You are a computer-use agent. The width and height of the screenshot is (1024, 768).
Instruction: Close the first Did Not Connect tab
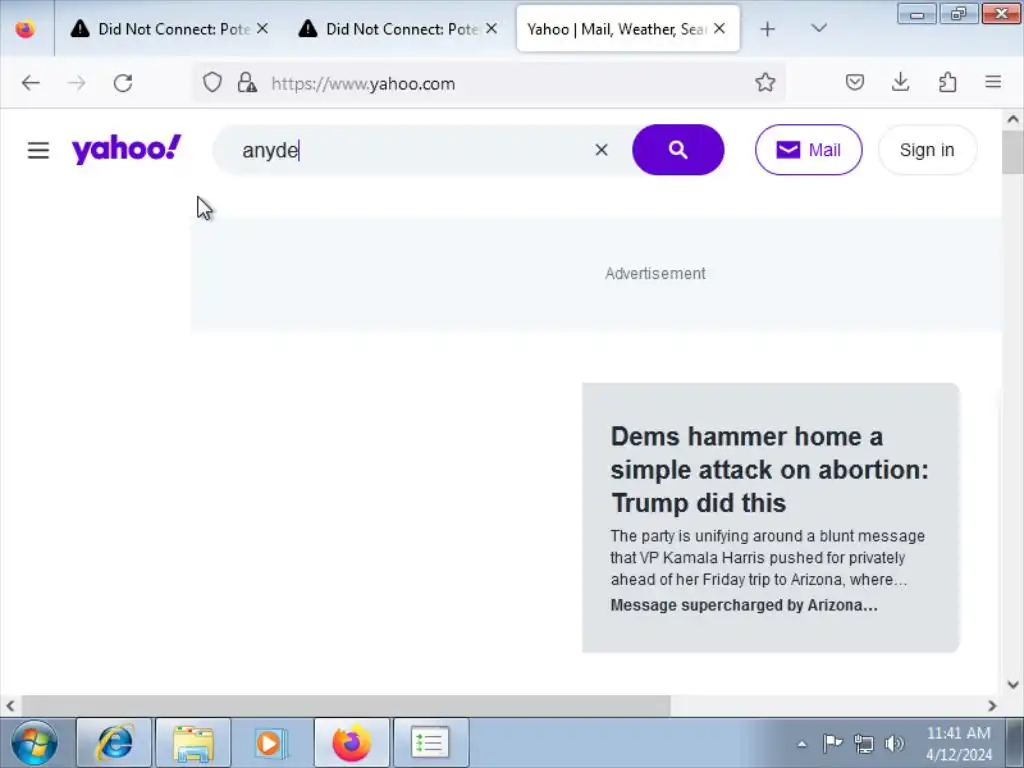(263, 29)
